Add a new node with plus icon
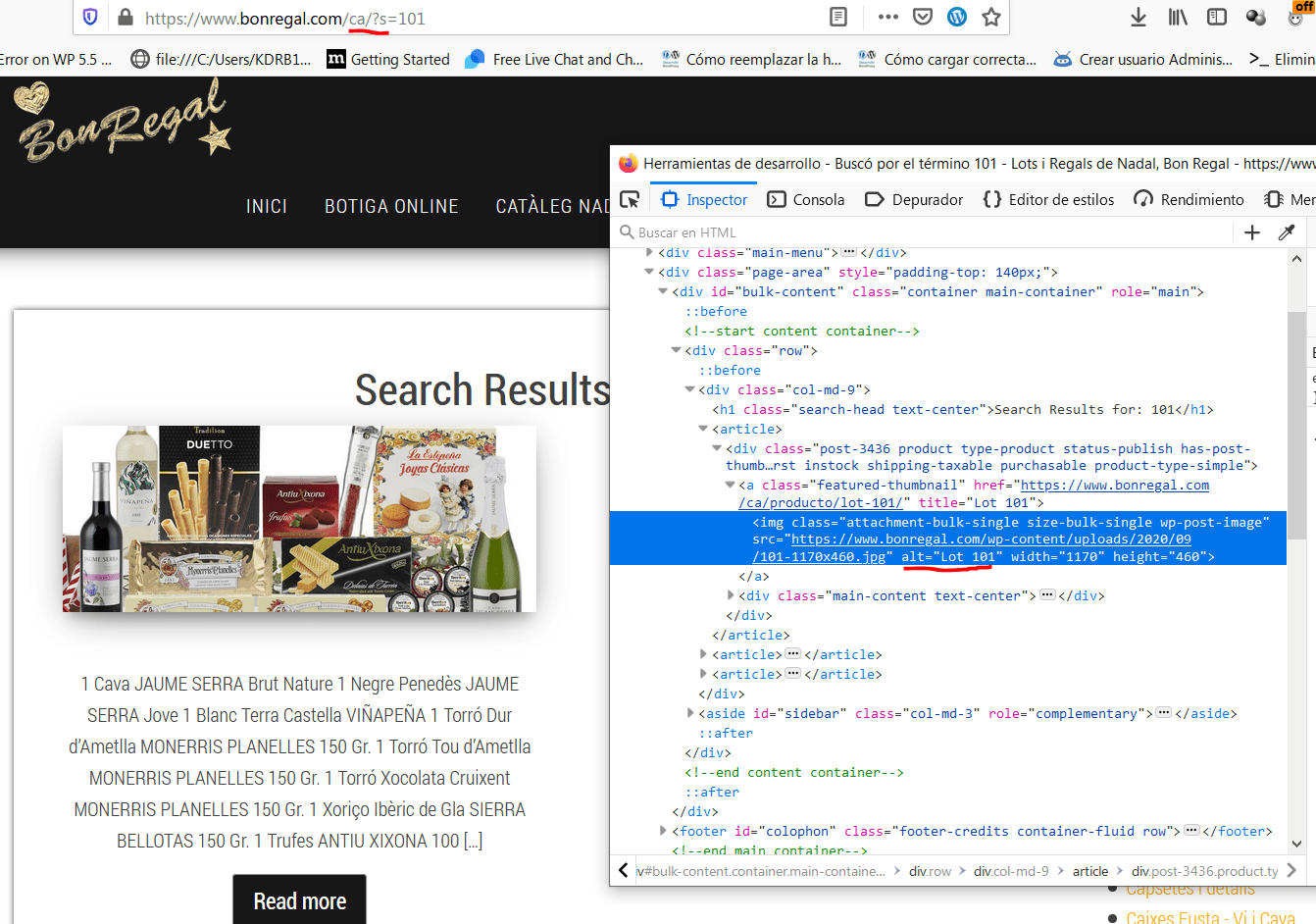This screenshot has width=1316, height=924. tap(1252, 232)
